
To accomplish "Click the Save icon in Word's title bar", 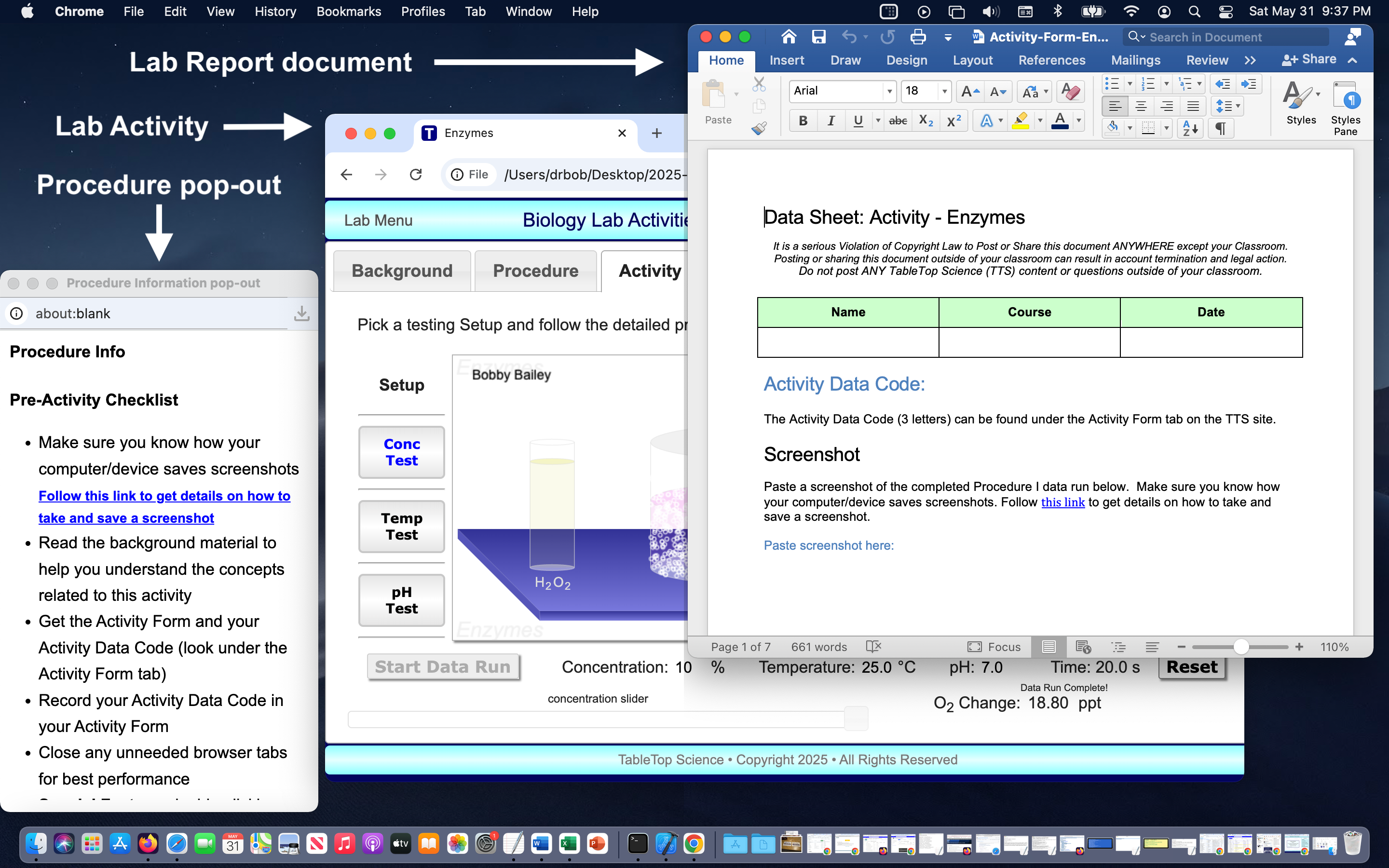I will (818, 37).
